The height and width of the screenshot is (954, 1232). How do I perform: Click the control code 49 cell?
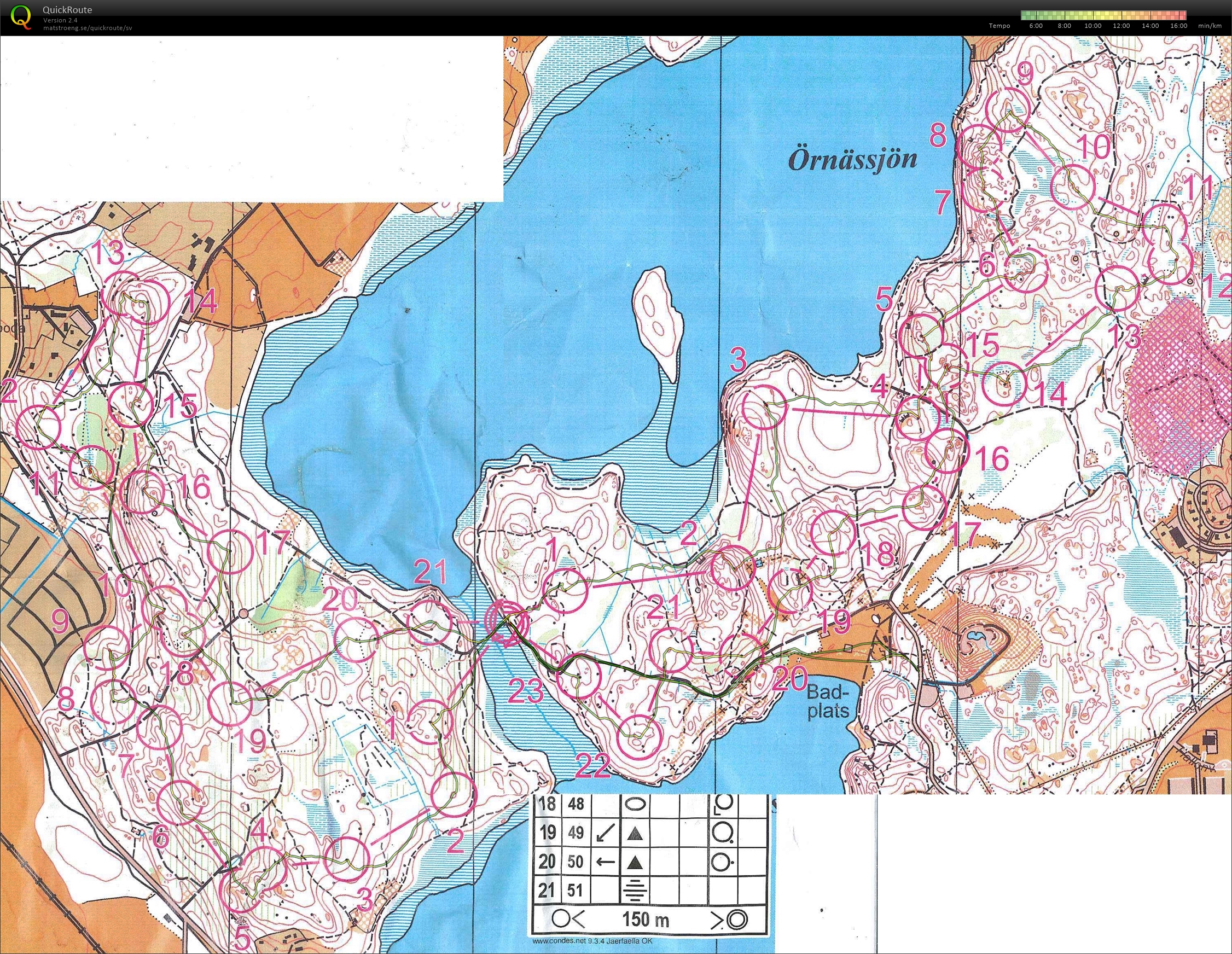[576, 831]
